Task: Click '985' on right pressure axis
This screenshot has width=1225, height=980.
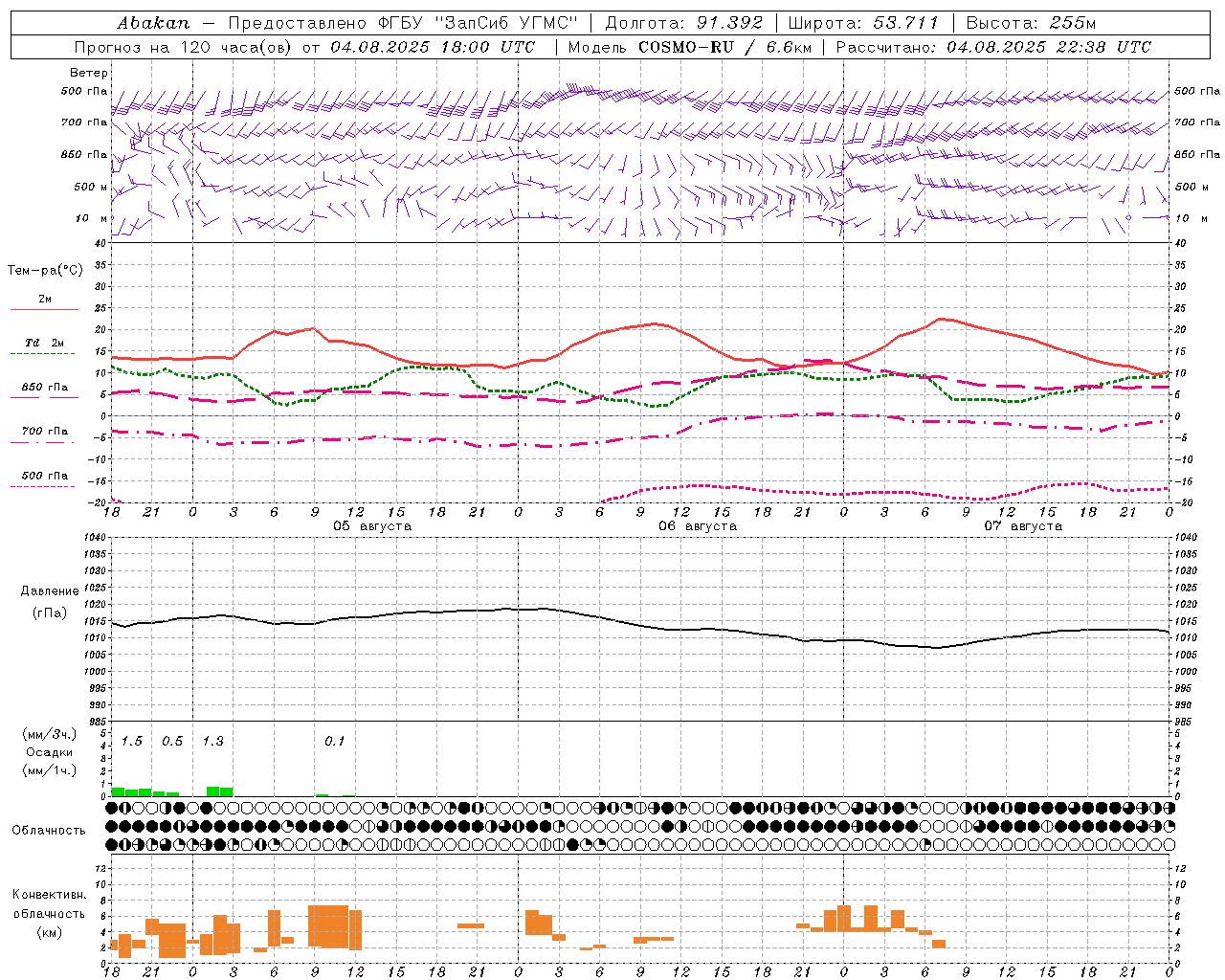Action: click(1185, 722)
